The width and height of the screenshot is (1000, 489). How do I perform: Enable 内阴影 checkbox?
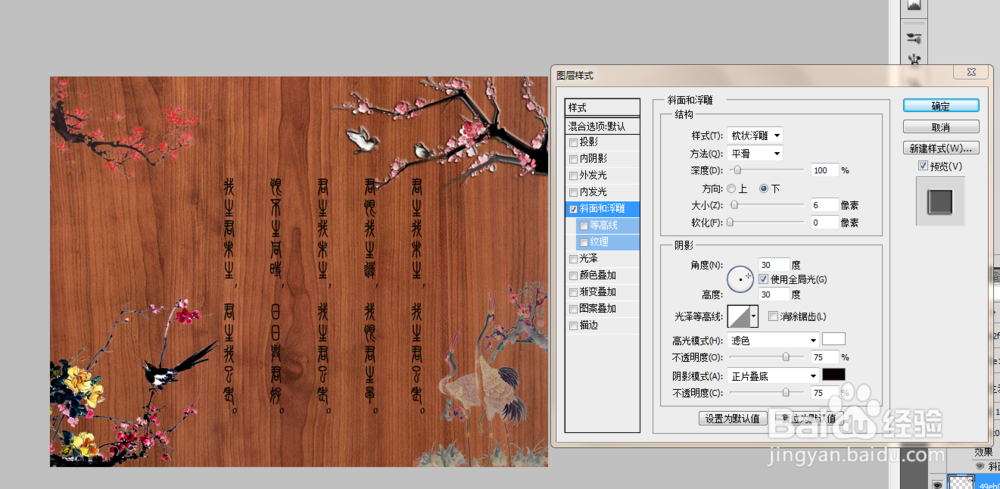coord(573,159)
